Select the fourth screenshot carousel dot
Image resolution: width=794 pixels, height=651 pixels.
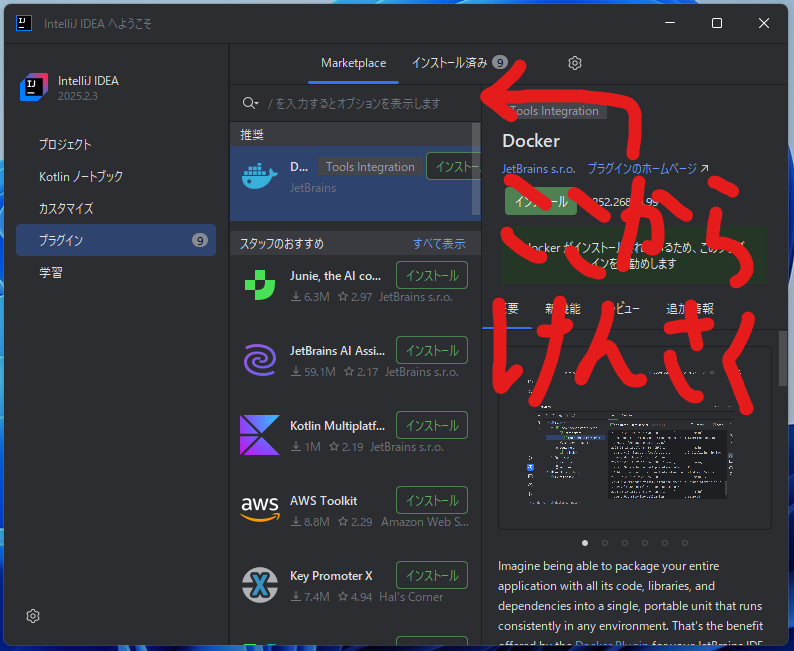click(x=645, y=543)
